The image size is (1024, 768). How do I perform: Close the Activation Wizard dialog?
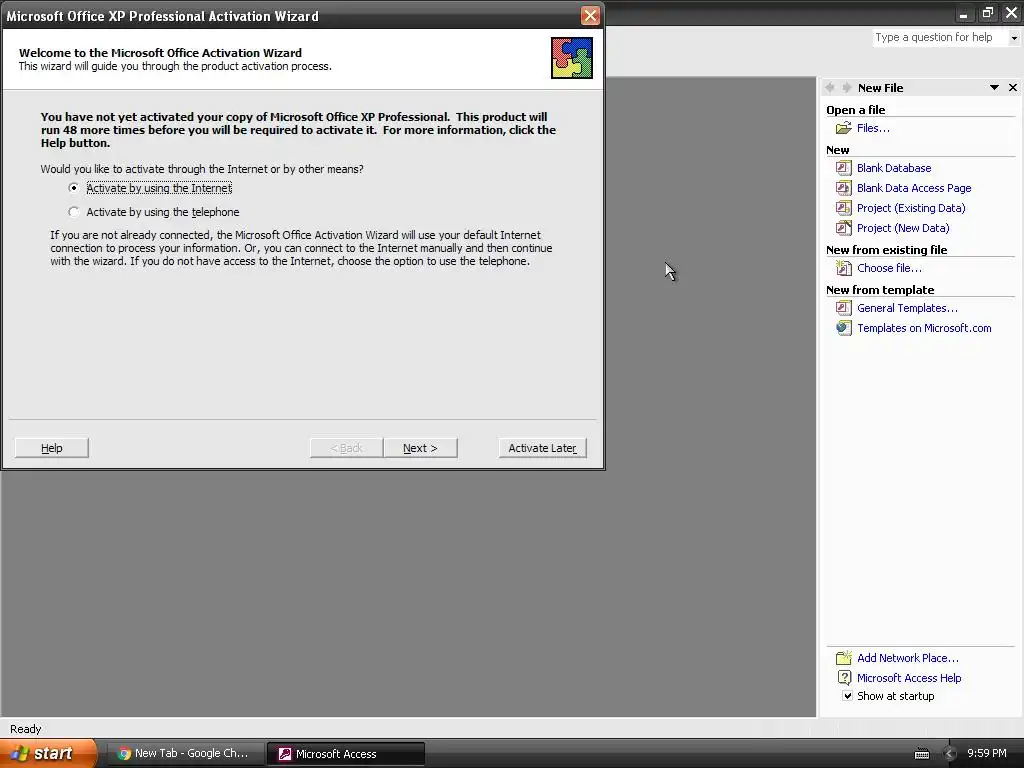click(x=590, y=16)
